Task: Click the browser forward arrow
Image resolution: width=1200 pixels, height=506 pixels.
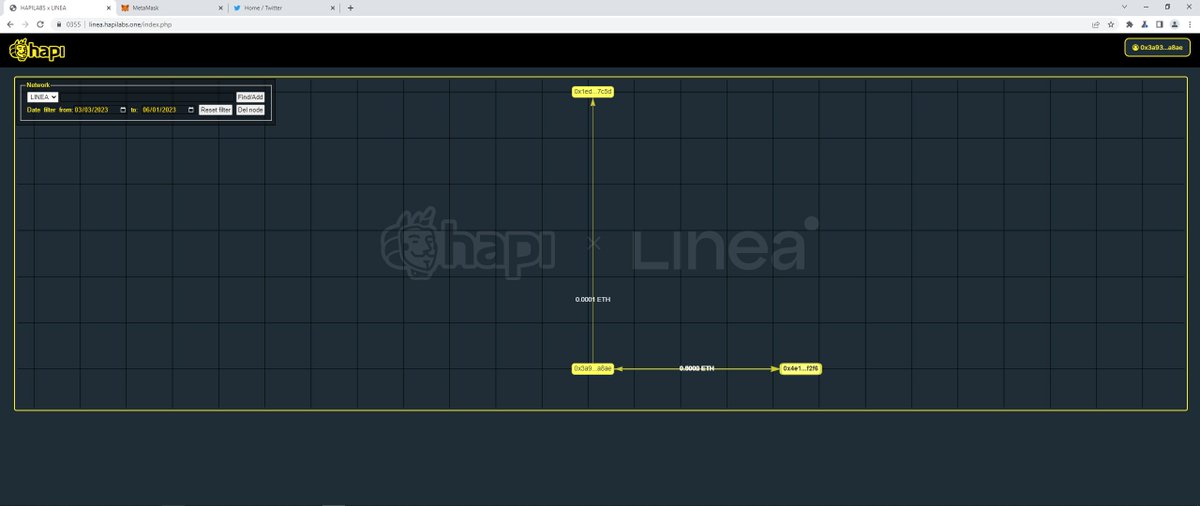Action: tap(24, 24)
